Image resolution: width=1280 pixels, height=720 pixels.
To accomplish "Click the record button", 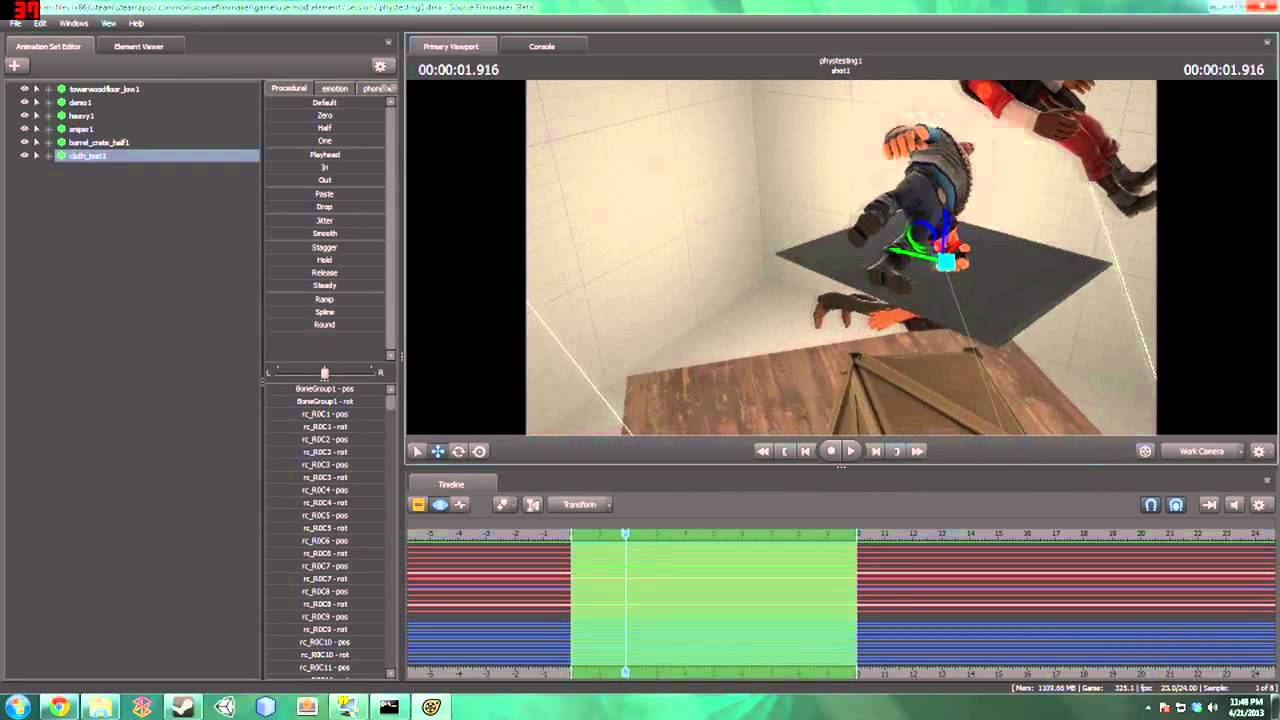I will 830,451.
